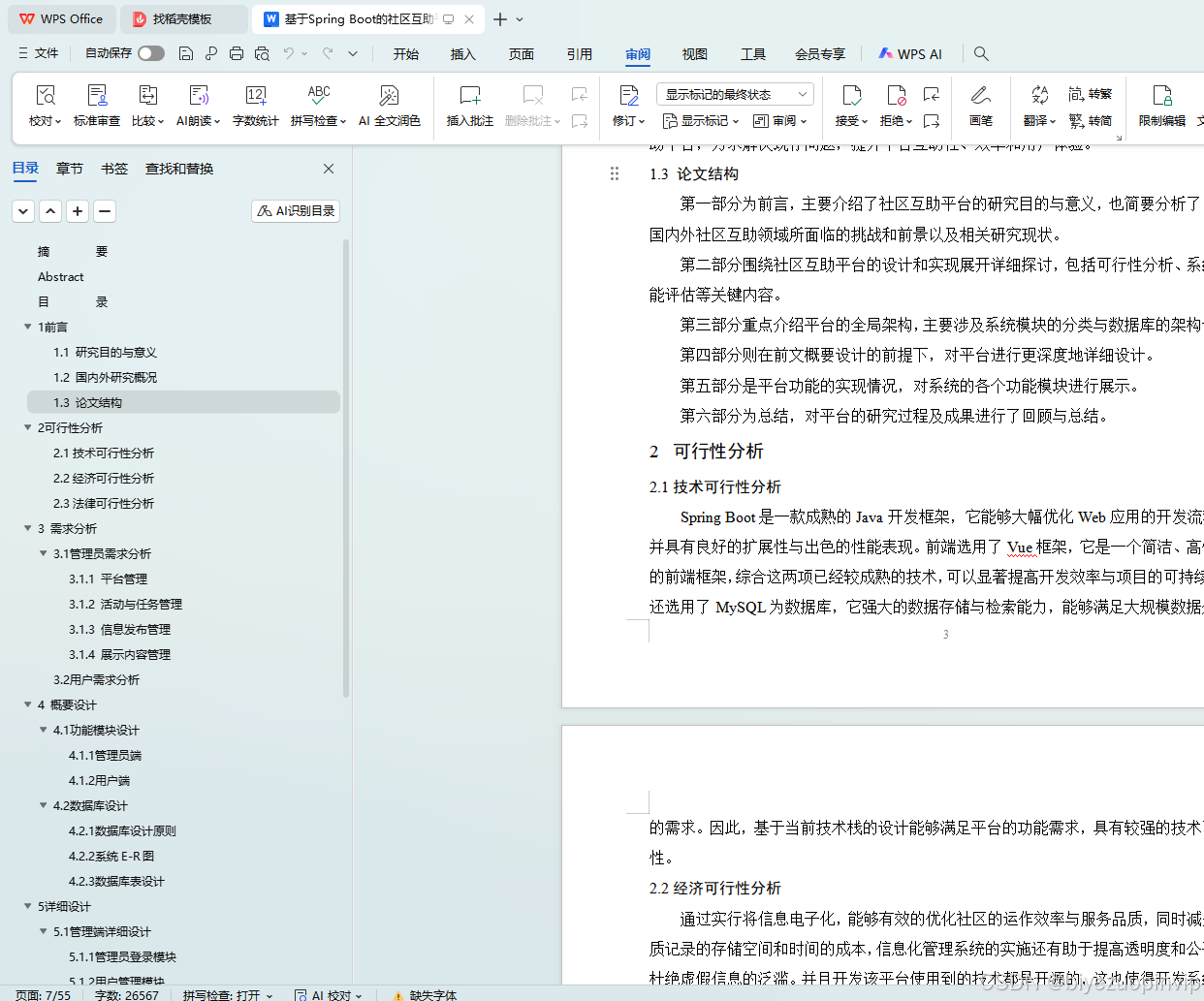Select the 画笔 pen tool
Screen dimensions: 1204x1001
tap(981, 106)
